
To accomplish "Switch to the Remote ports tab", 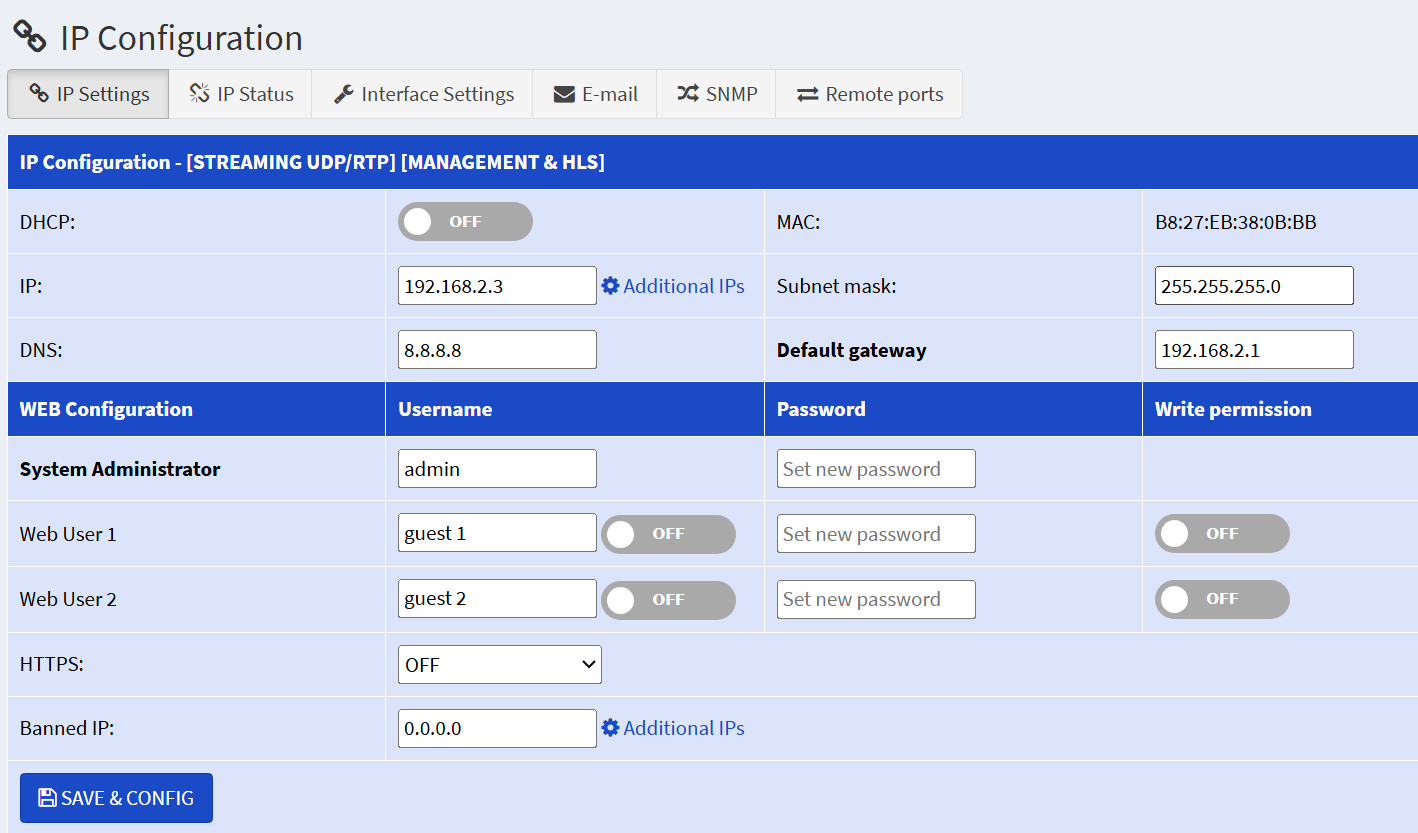I will 869,94.
